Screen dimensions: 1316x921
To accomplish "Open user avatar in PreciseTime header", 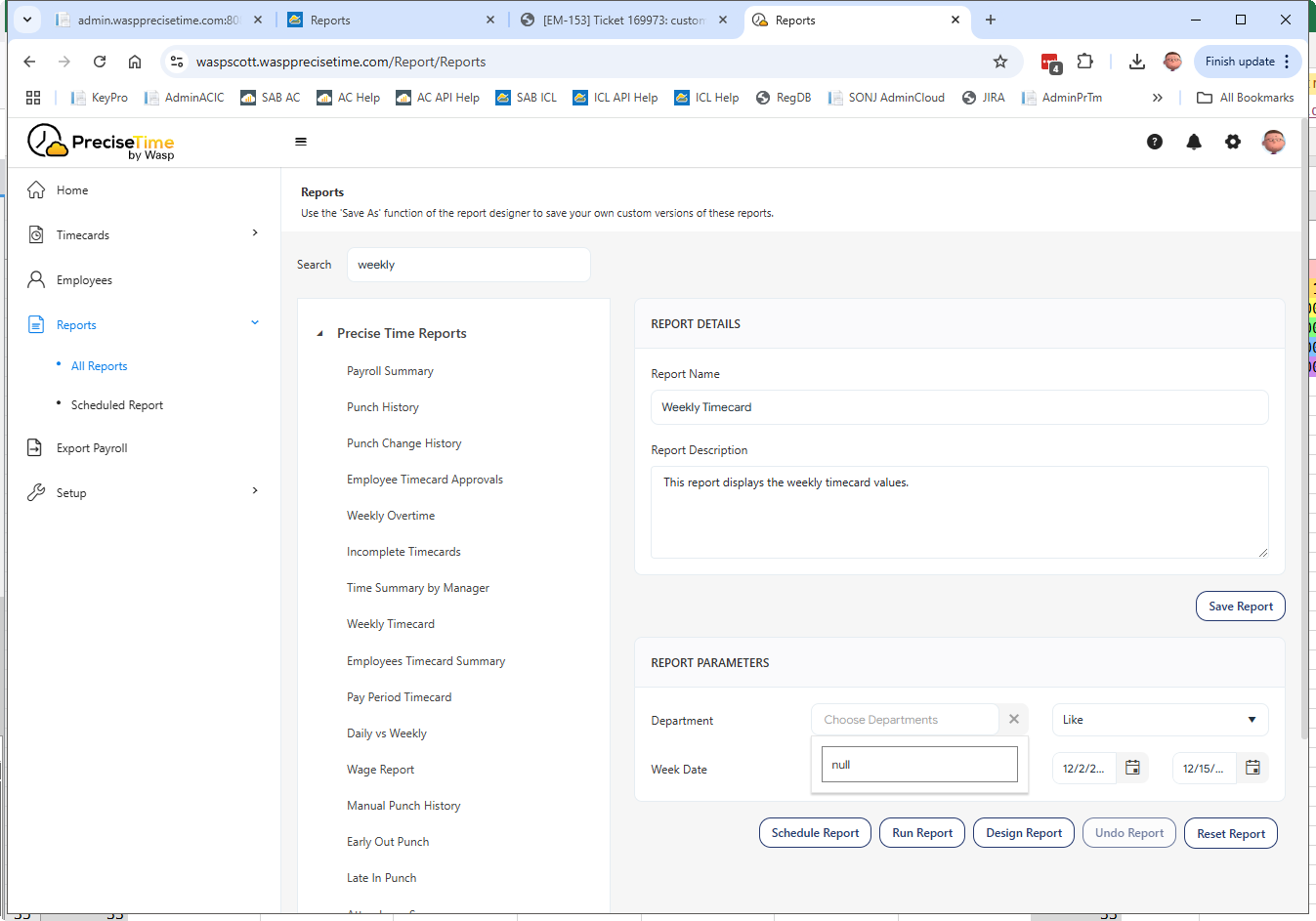I will click(1273, 142).
